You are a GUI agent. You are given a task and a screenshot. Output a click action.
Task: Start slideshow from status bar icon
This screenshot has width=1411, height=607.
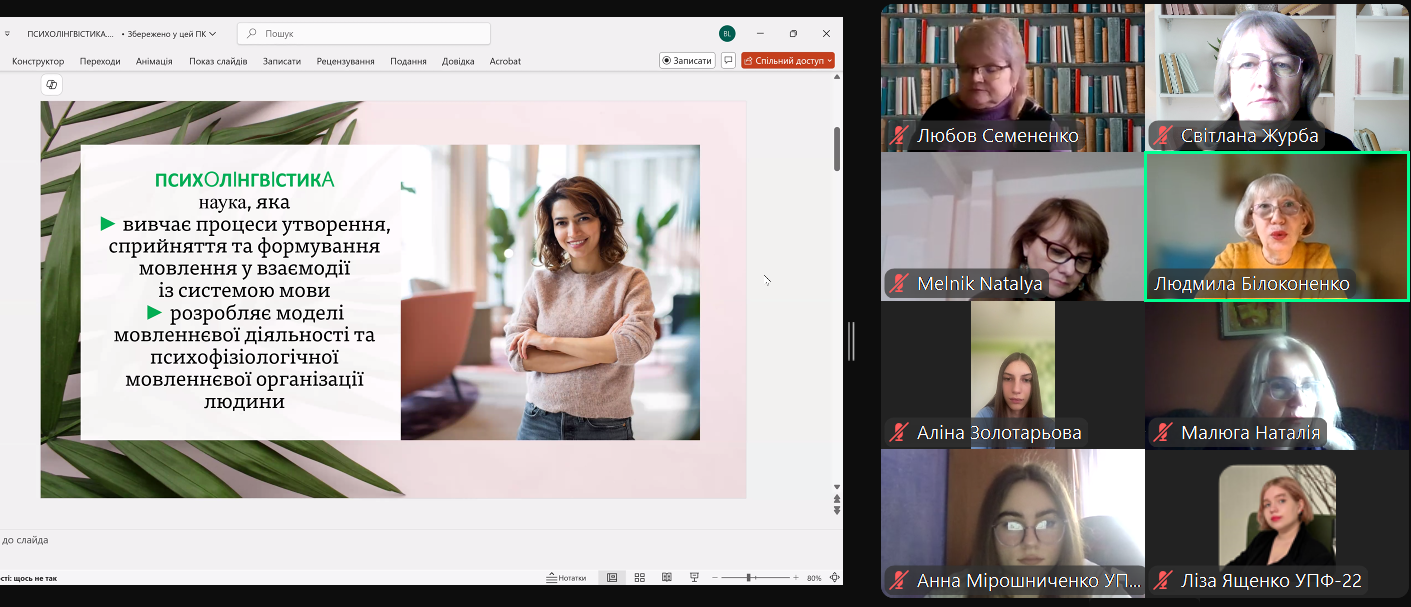694,578
